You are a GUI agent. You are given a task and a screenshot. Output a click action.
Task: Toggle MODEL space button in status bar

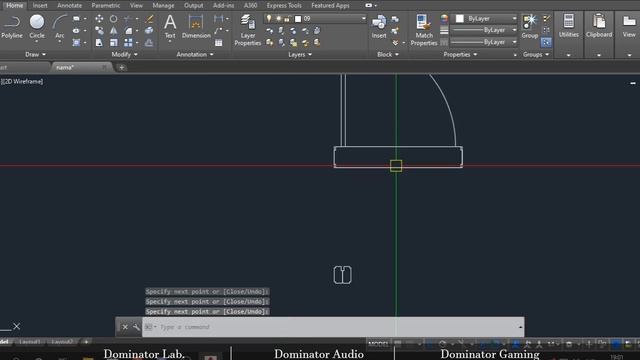point(378,344)
